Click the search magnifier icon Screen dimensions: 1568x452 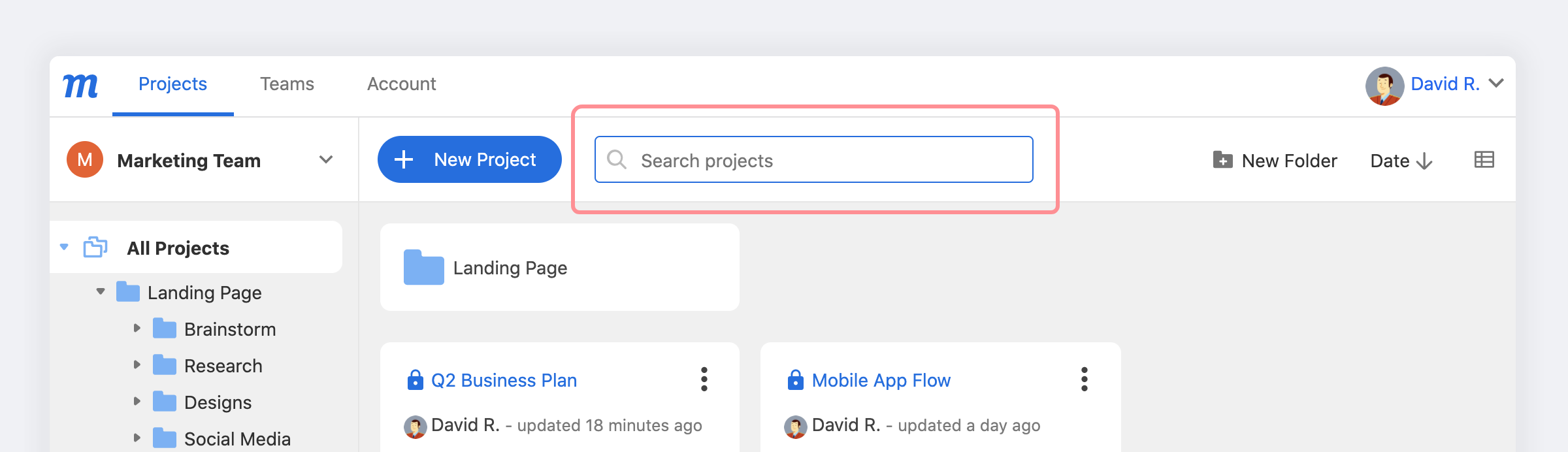617,159
